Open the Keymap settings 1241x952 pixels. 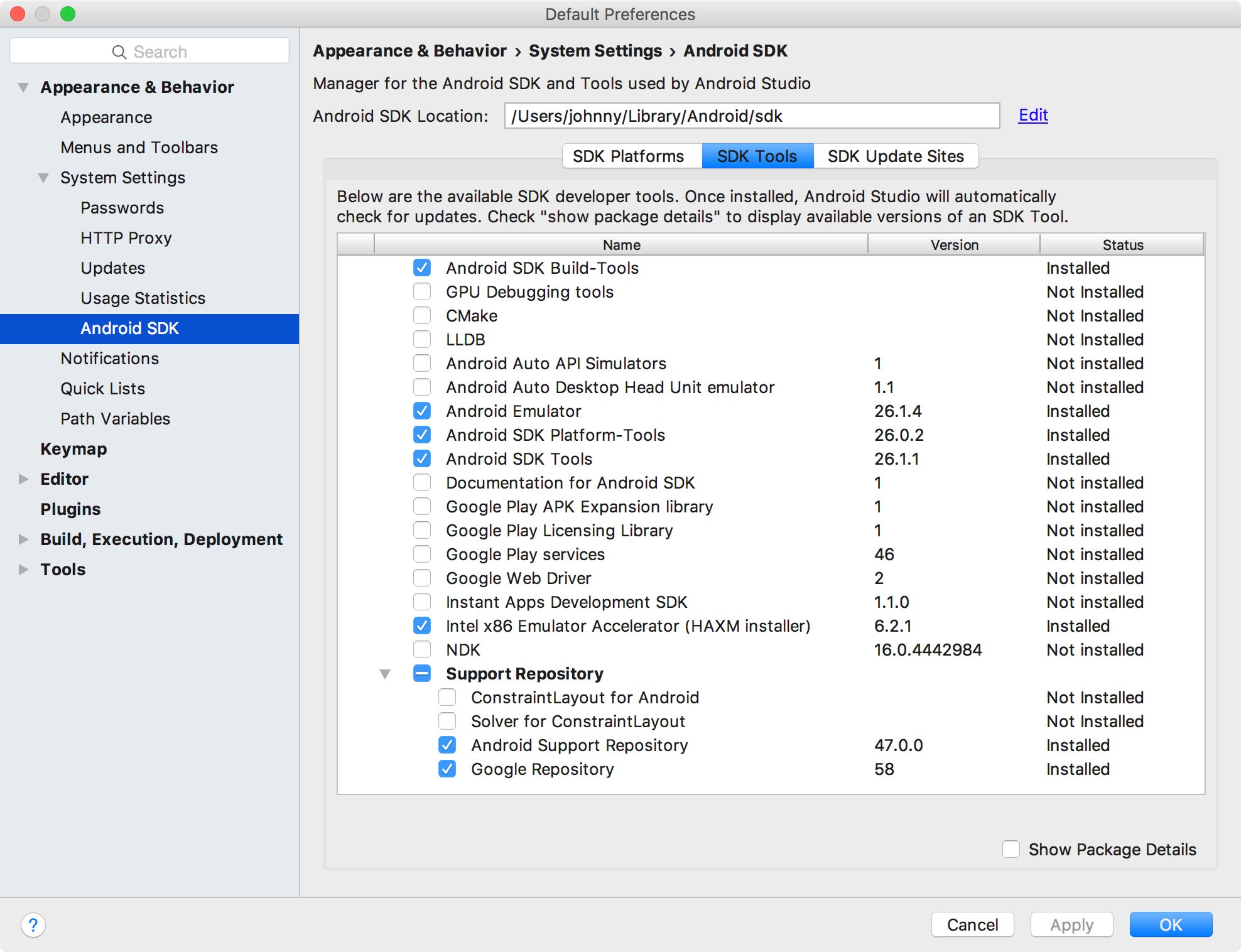click(73, 449)
